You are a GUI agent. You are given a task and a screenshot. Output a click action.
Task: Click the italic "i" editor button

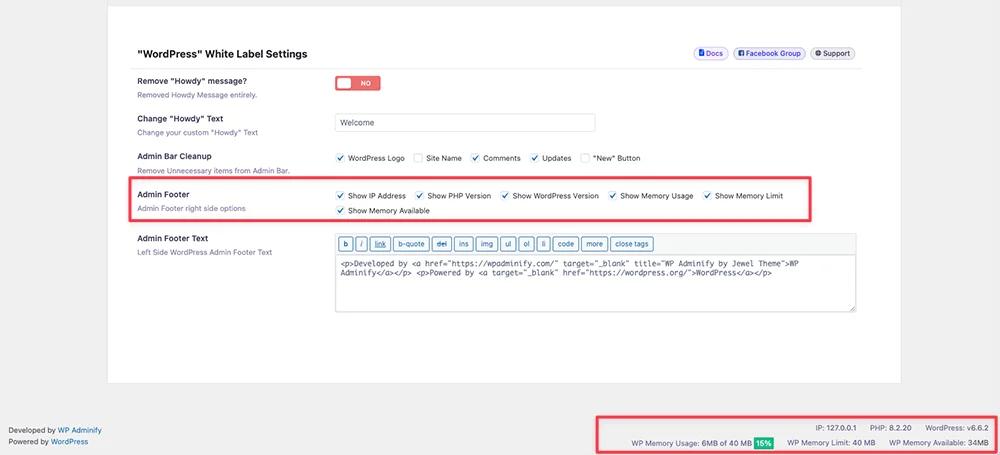[x=362, y=244]
